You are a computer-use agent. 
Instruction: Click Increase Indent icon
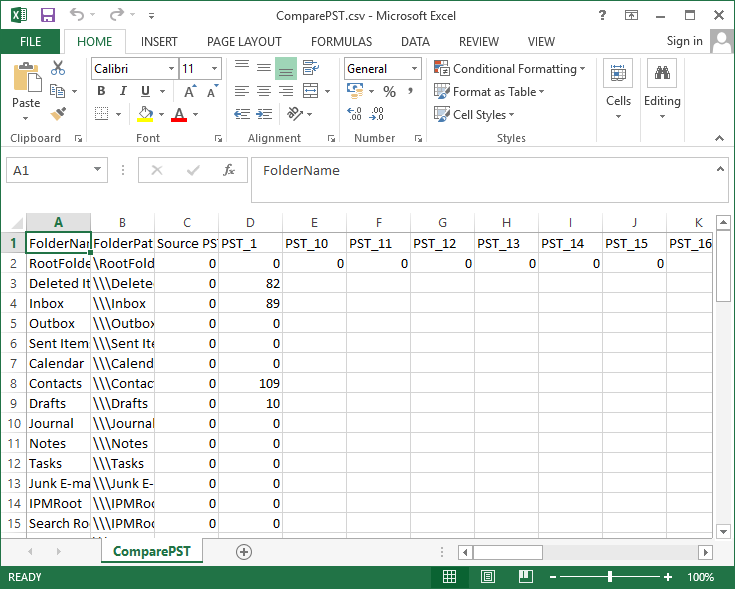click(x=264, y=114)
